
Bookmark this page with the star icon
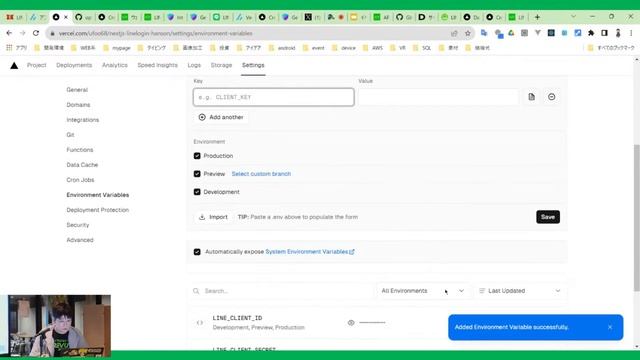pyautogui.click(x=468, y=33)
